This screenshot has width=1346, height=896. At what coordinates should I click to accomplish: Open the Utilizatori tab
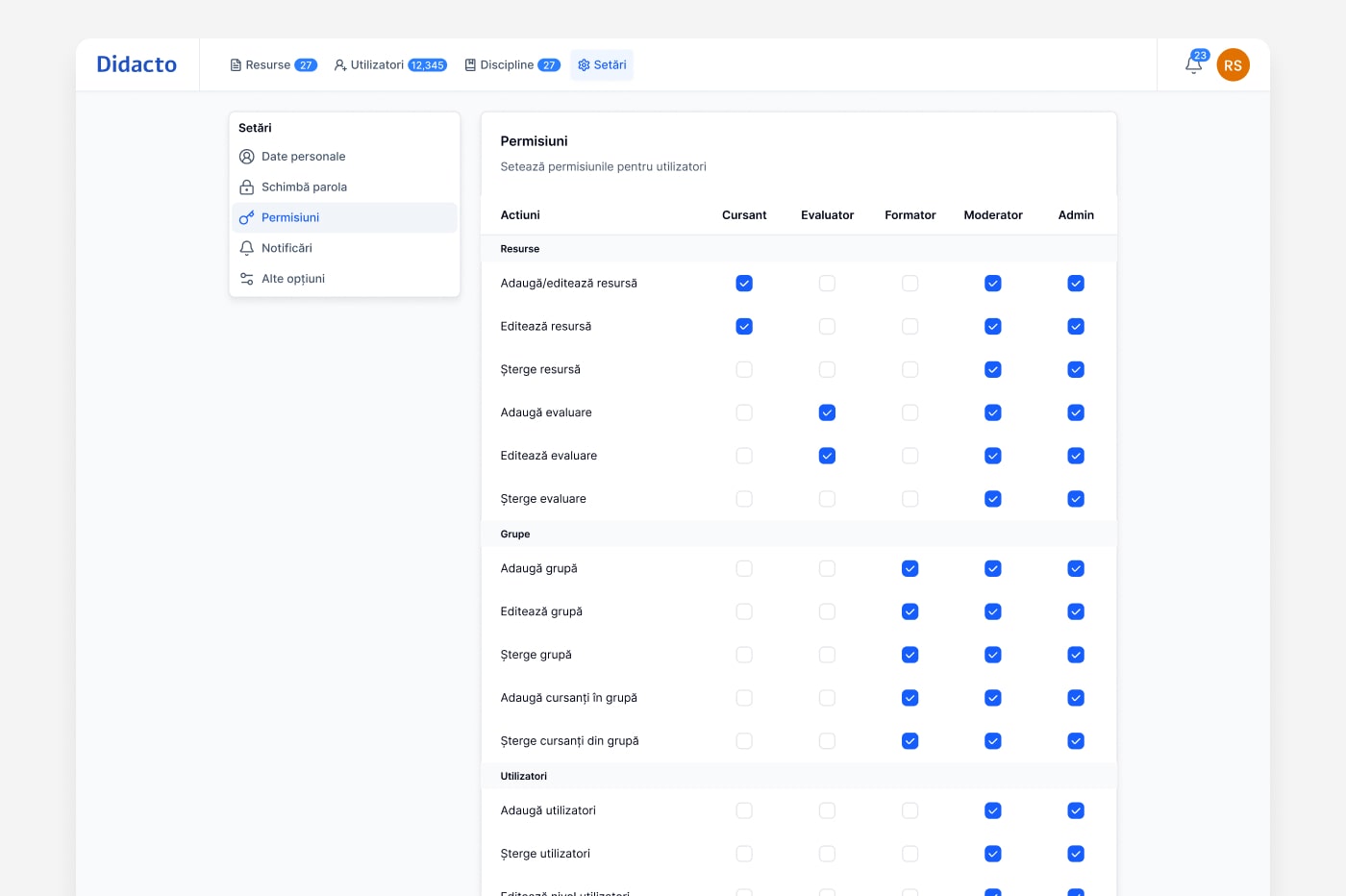tap(389, 65)
